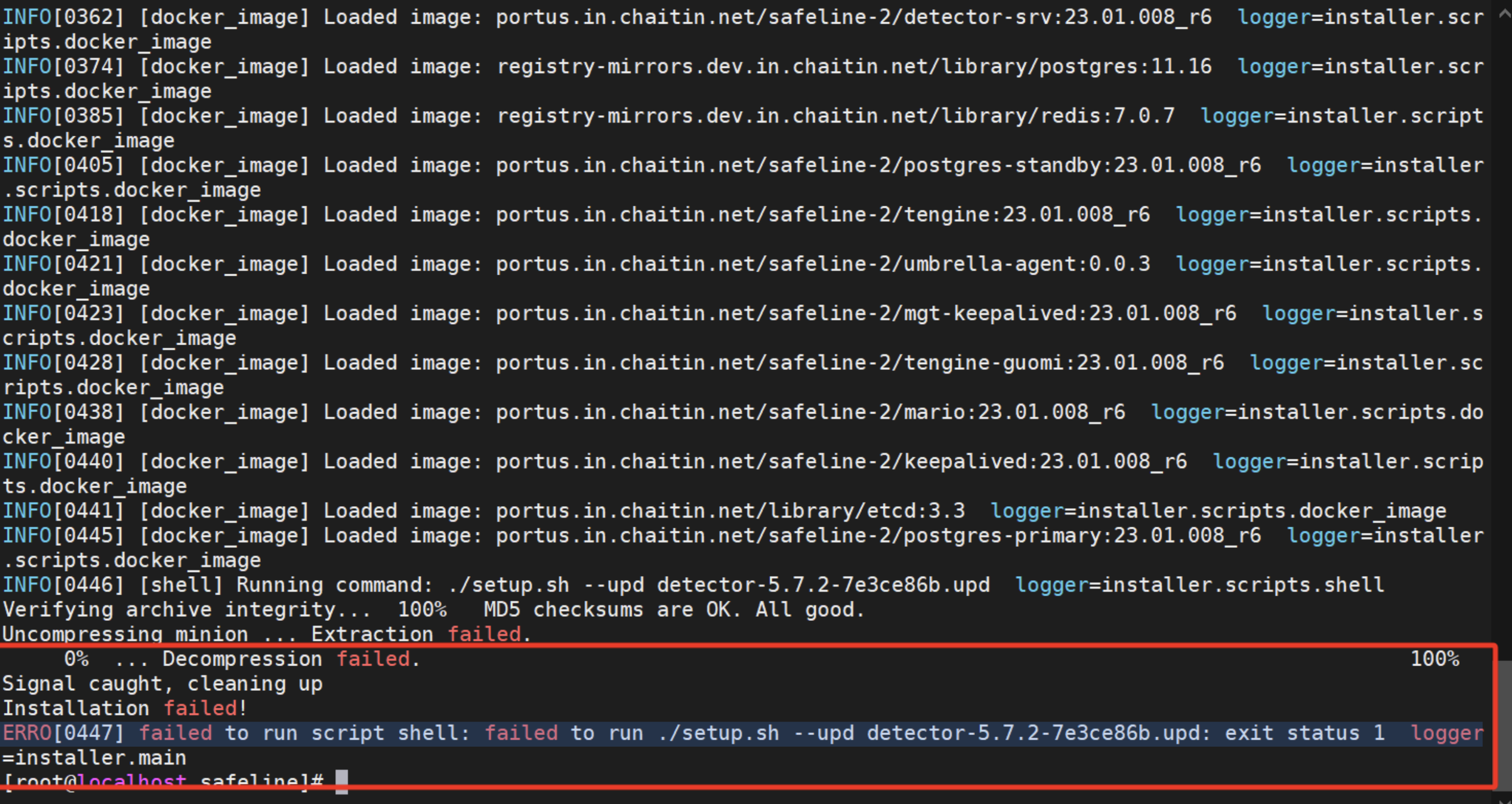Click the postgres:11.16 image path
1512x804 pixels.
tap(854, 67)
